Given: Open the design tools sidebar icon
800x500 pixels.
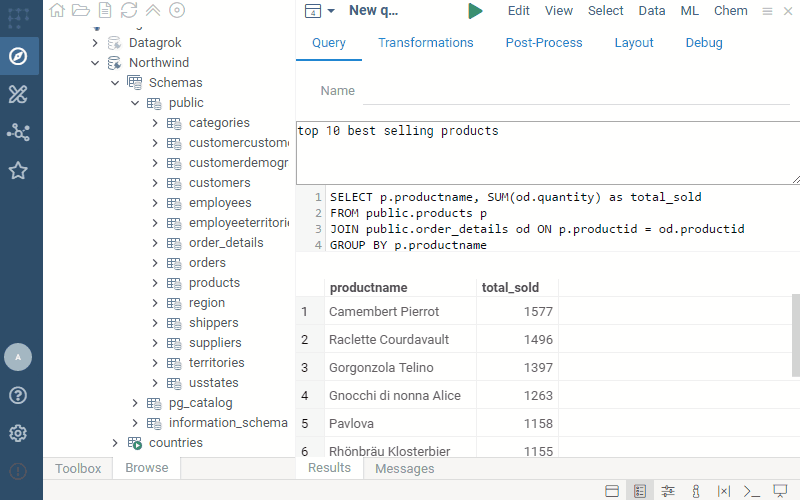Looking at the screenshot, I should click(x=18, y=94).
